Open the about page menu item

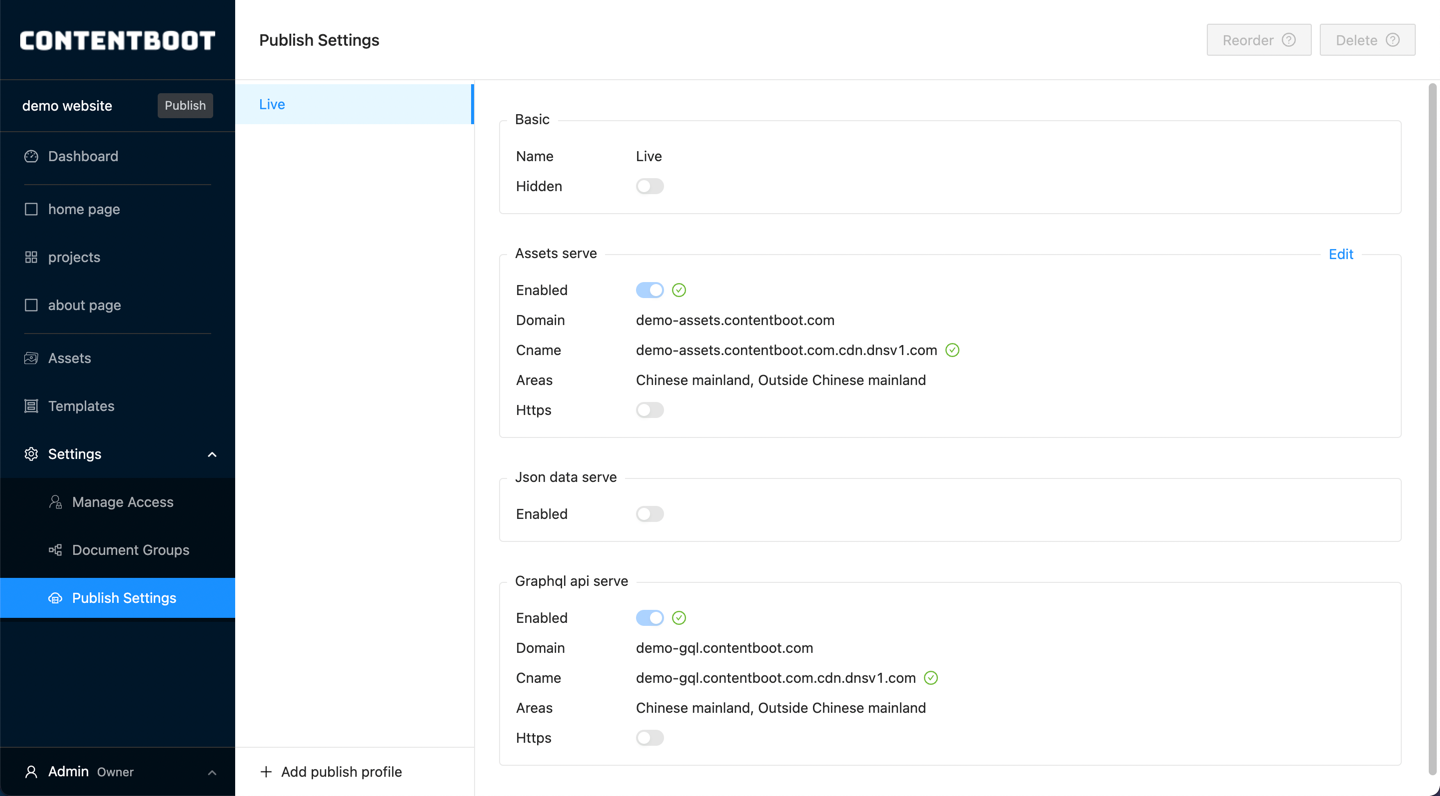117,305
